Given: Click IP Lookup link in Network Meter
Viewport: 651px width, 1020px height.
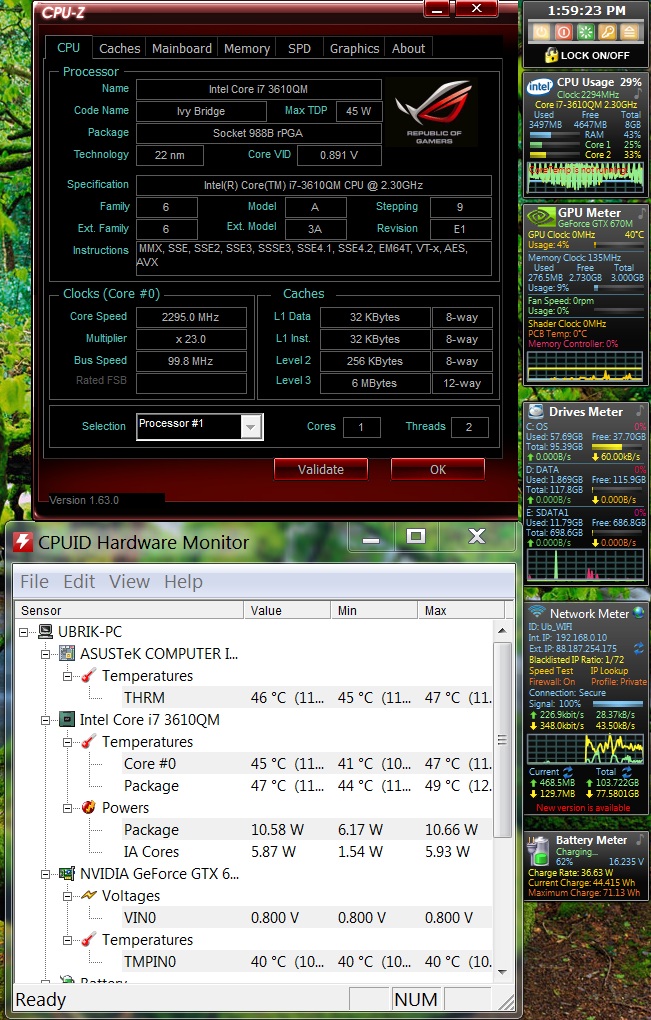Looking at the screenshot, I should pyautogui.click(x=609, y=671).
